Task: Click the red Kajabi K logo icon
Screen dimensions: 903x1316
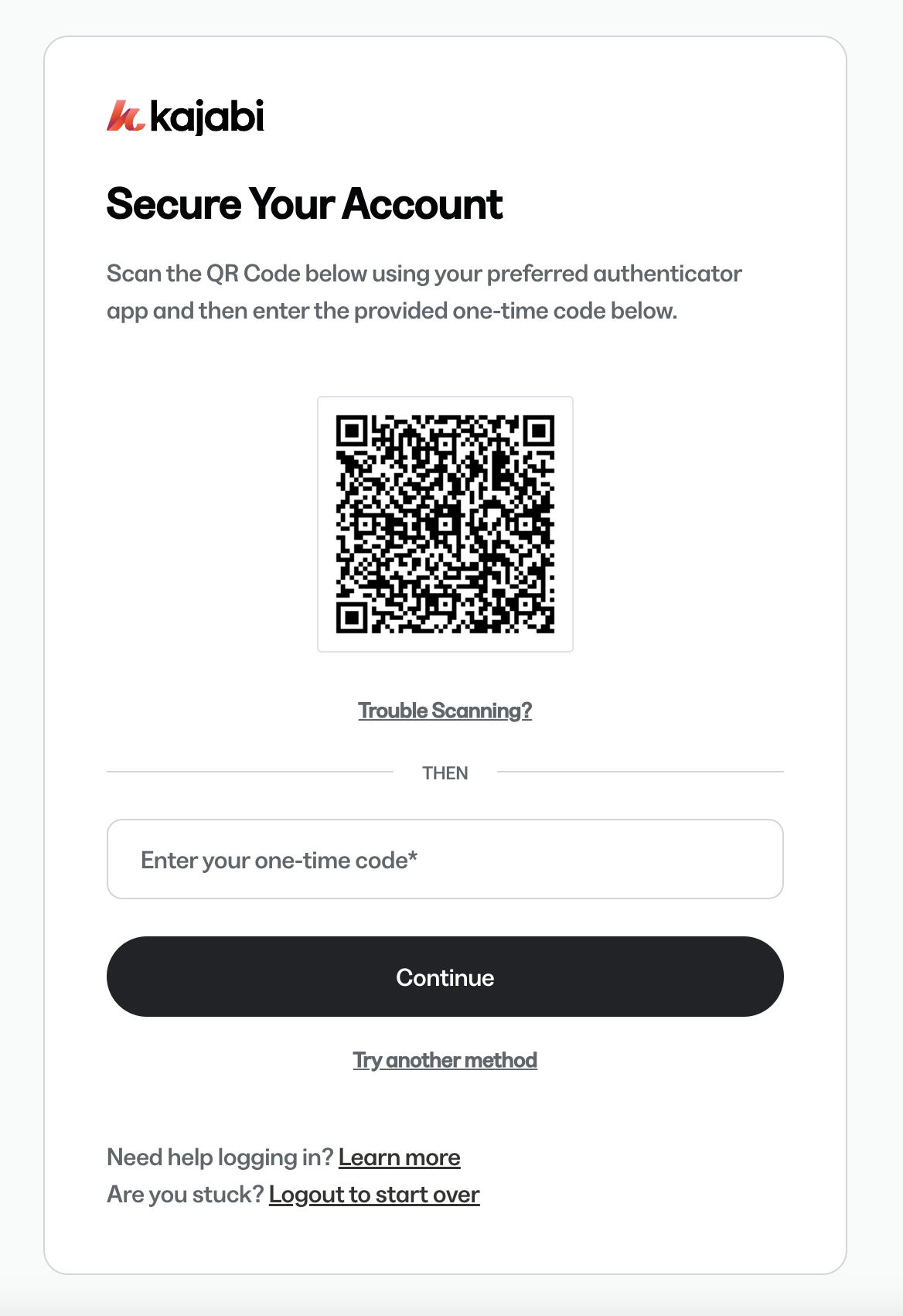Action: pyautogui.click(x=125, y=115)
